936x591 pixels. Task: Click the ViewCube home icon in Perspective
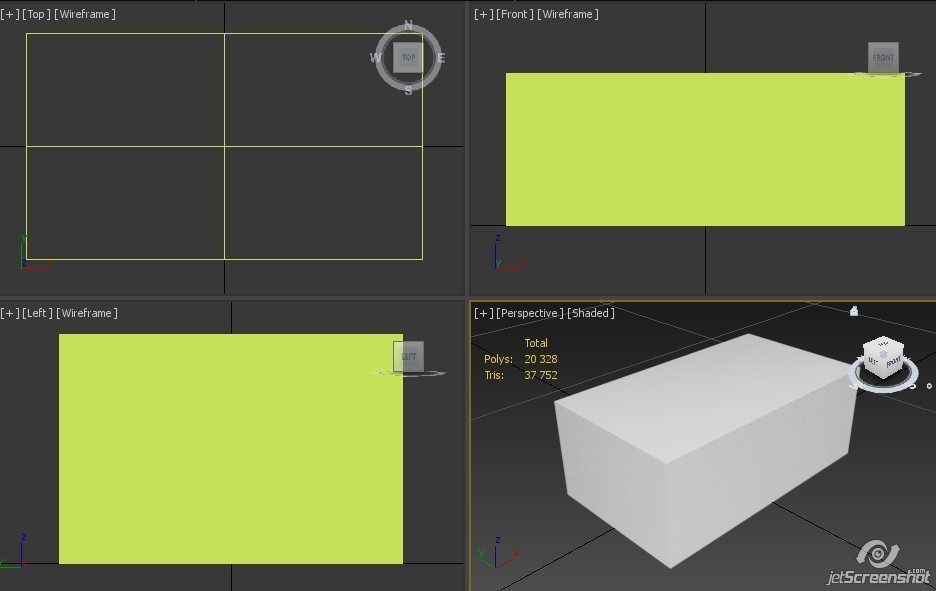click(854, 311)
